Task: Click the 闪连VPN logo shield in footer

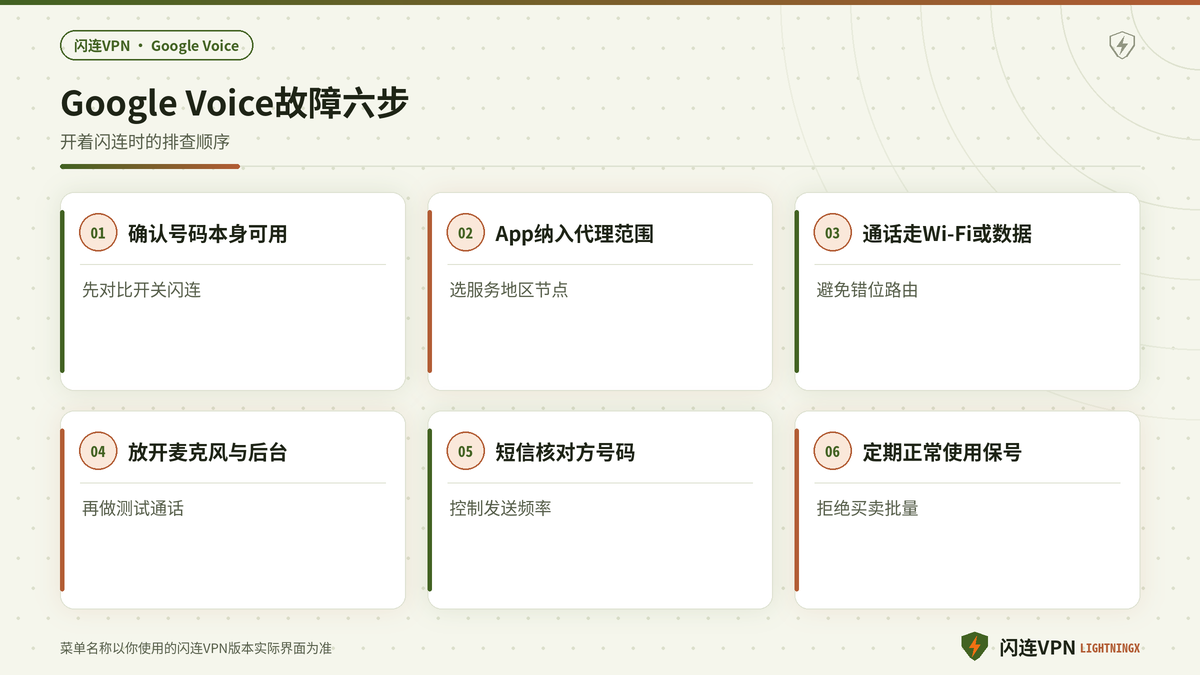Action: point(974,647)
